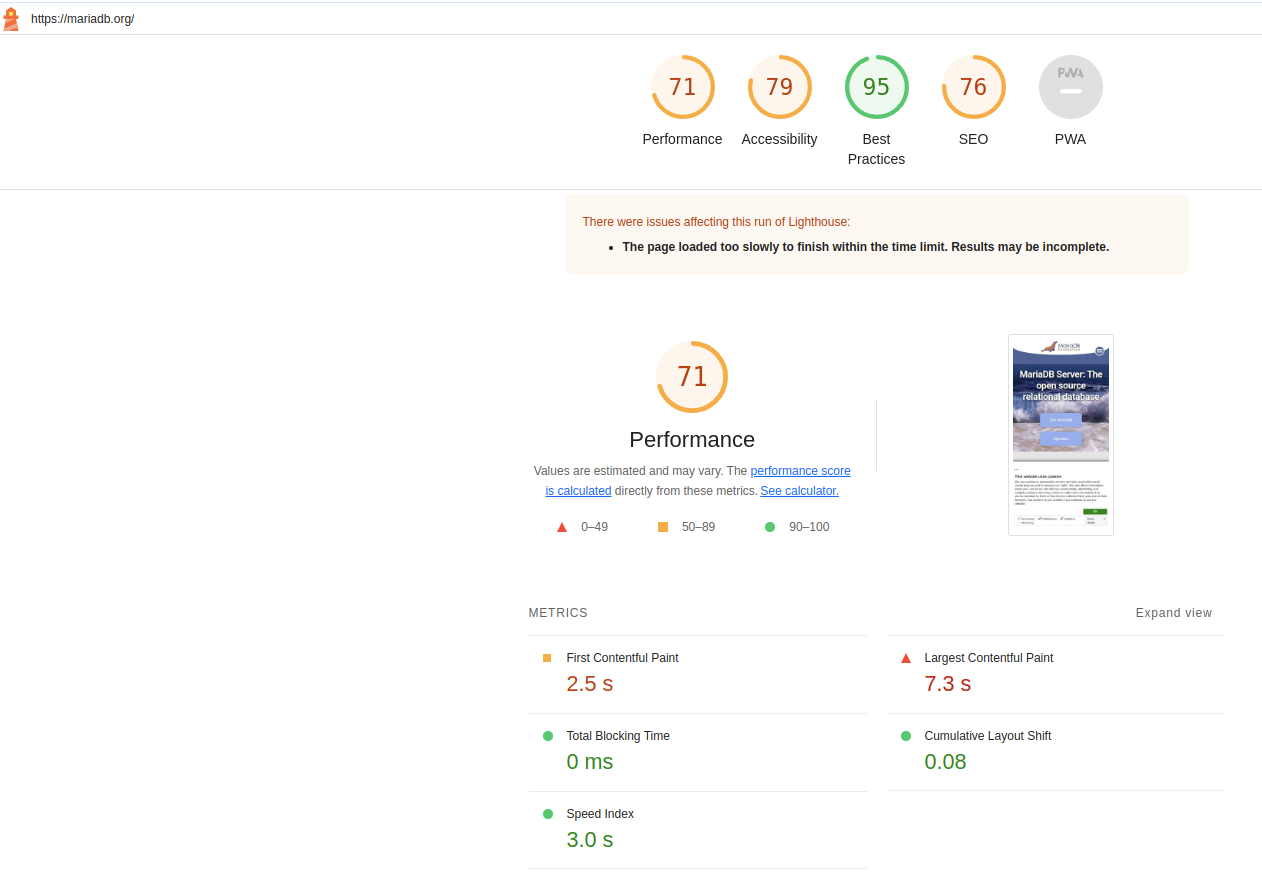Expand the Total Blocking Time metric
This screenshot has width=1262, height=873.
point(617,736)
